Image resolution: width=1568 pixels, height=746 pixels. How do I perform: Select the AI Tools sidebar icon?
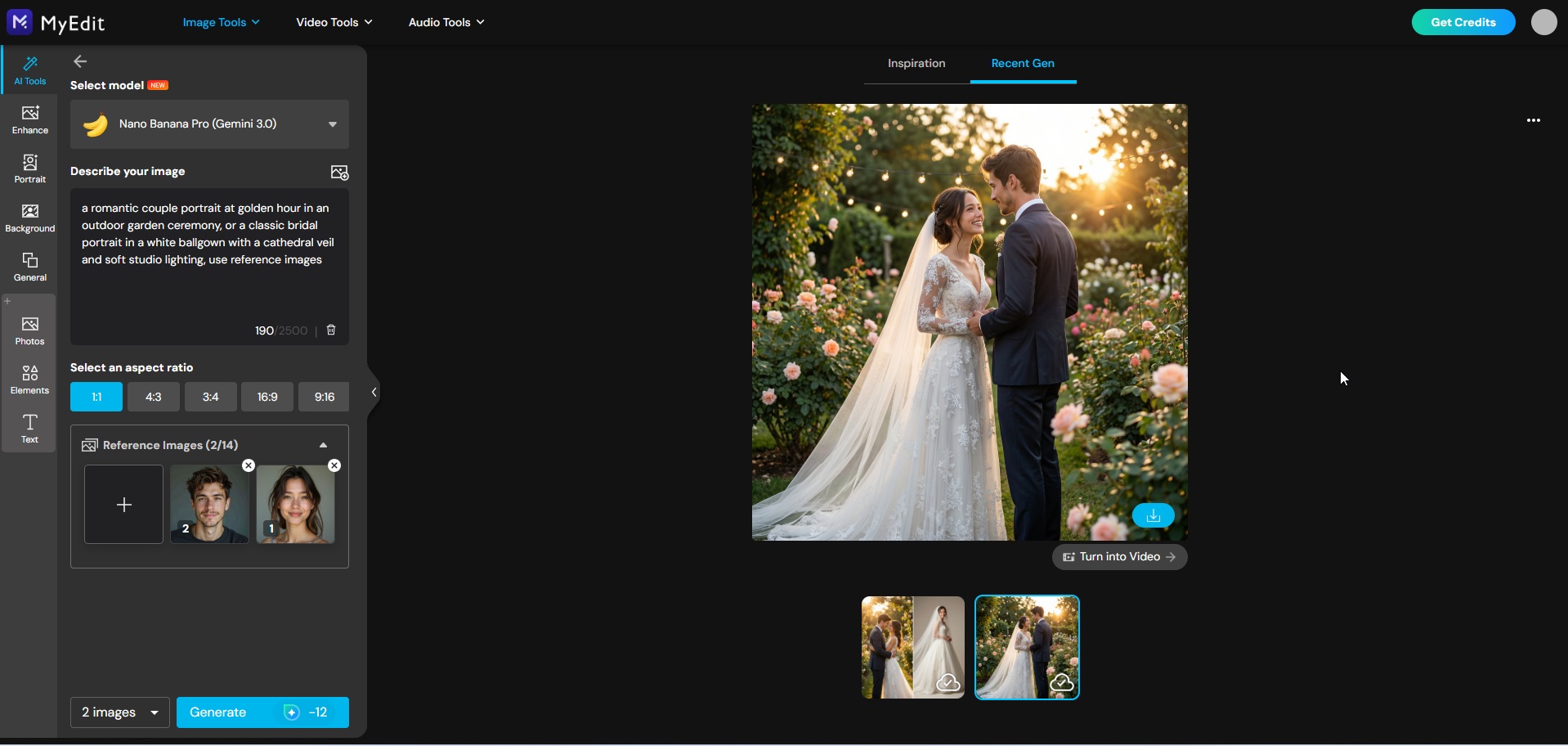pyautogui.click(x=29, y=70)
